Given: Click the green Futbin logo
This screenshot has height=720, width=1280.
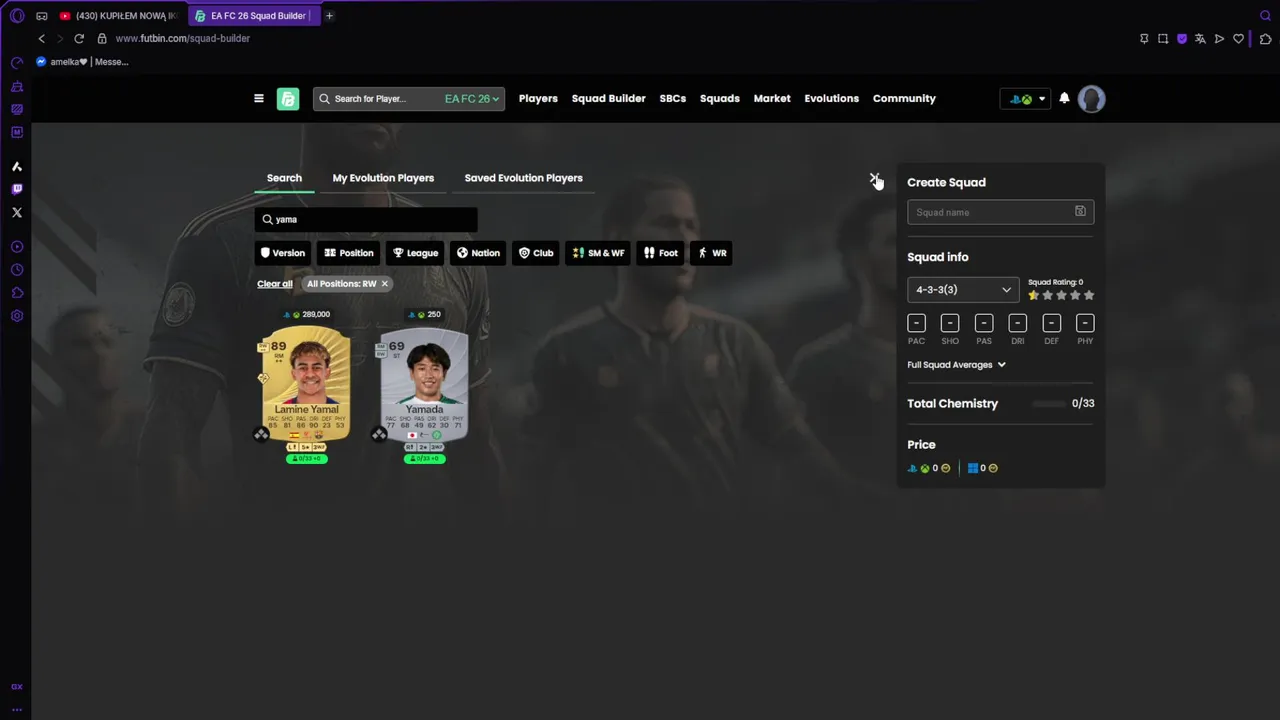Looking at the screenshot, I should [x=288, y=99].
